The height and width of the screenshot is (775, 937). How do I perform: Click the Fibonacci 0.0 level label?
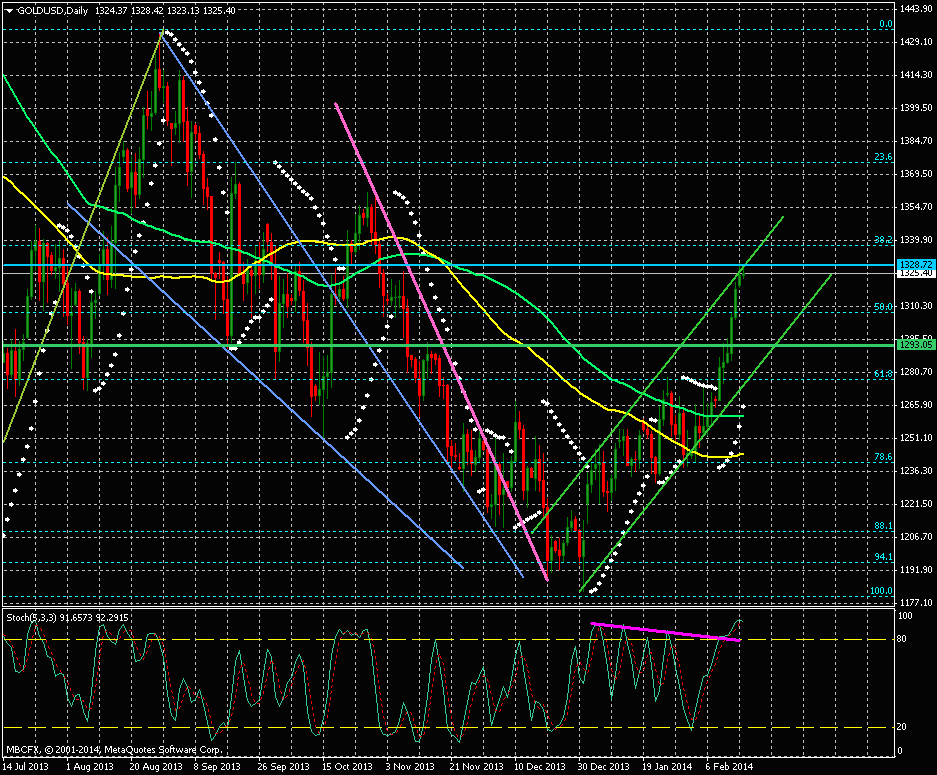click(x=886, y=24)
